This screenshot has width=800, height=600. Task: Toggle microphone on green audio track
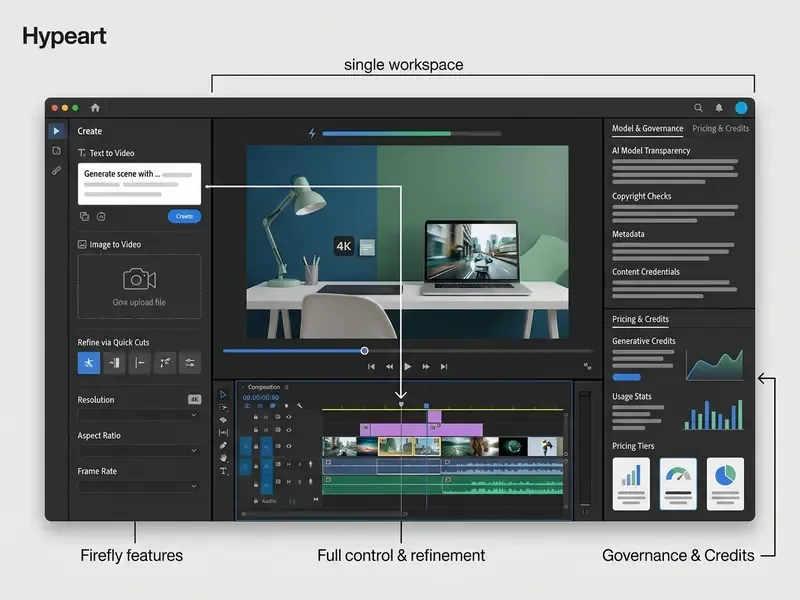pyautogui.click(x=311, y=482)
